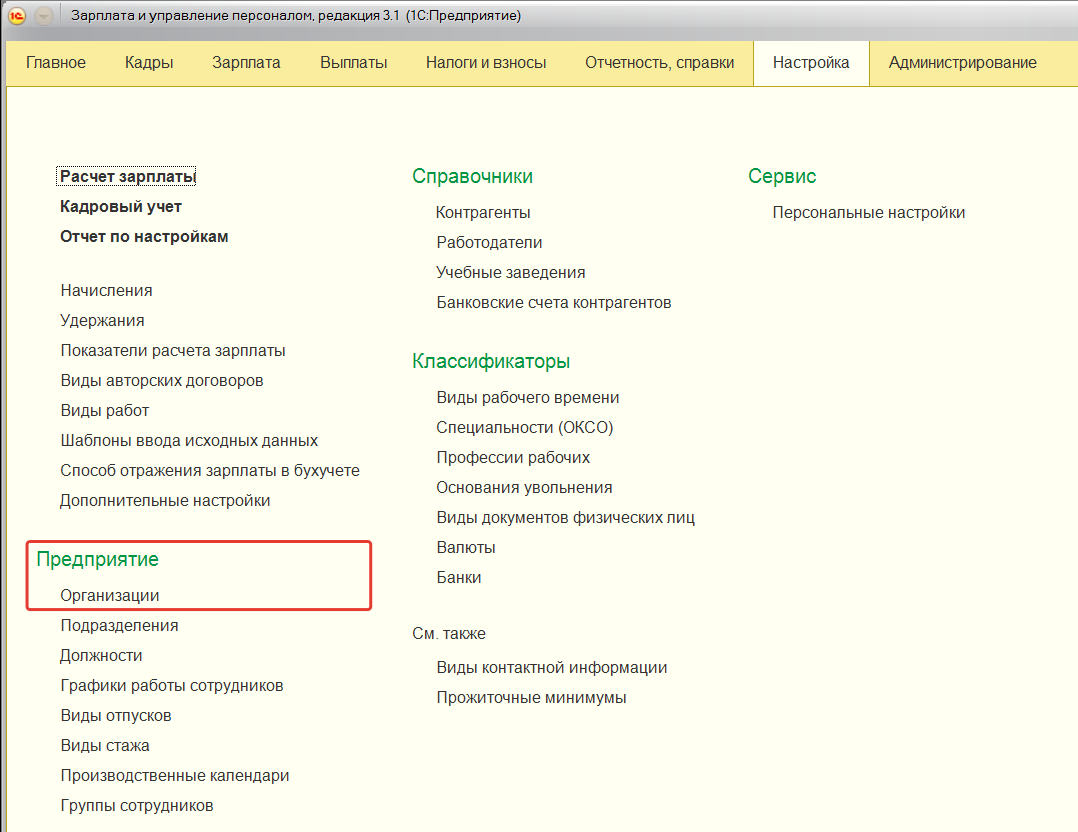Click the Справочники group heading
The image size is (1078, 832).
coord(472,177)
